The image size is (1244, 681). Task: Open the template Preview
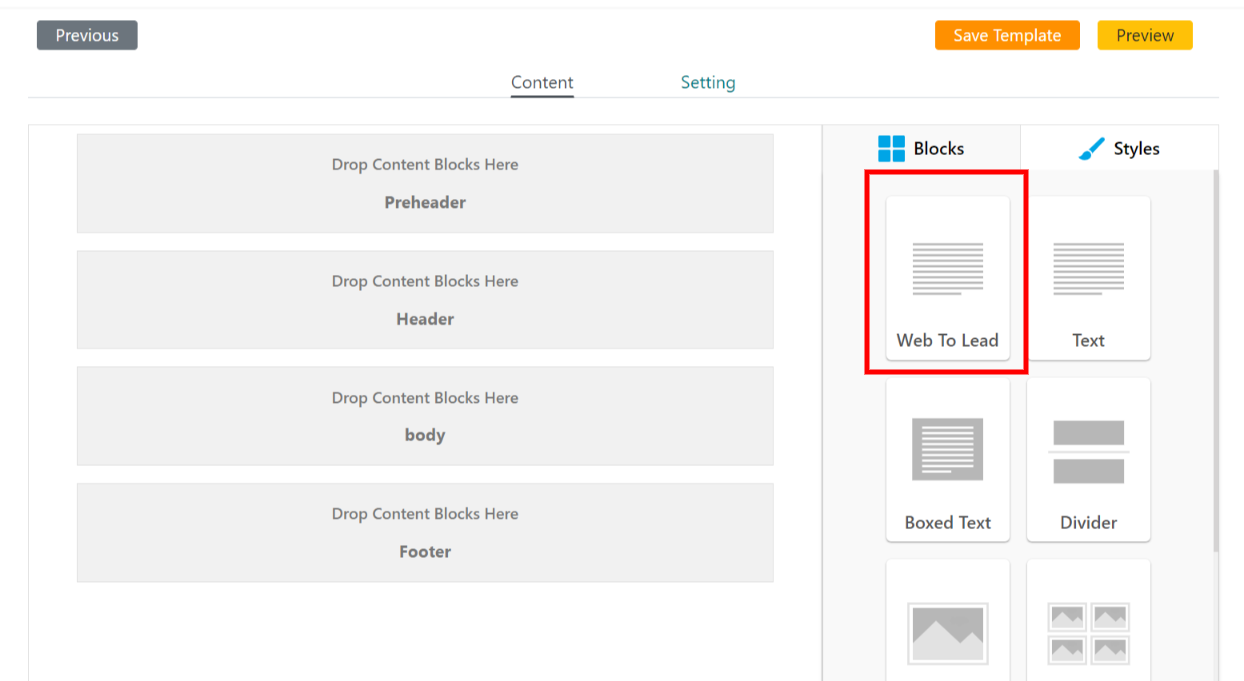pyautogui.click(x=1145, y=35)
